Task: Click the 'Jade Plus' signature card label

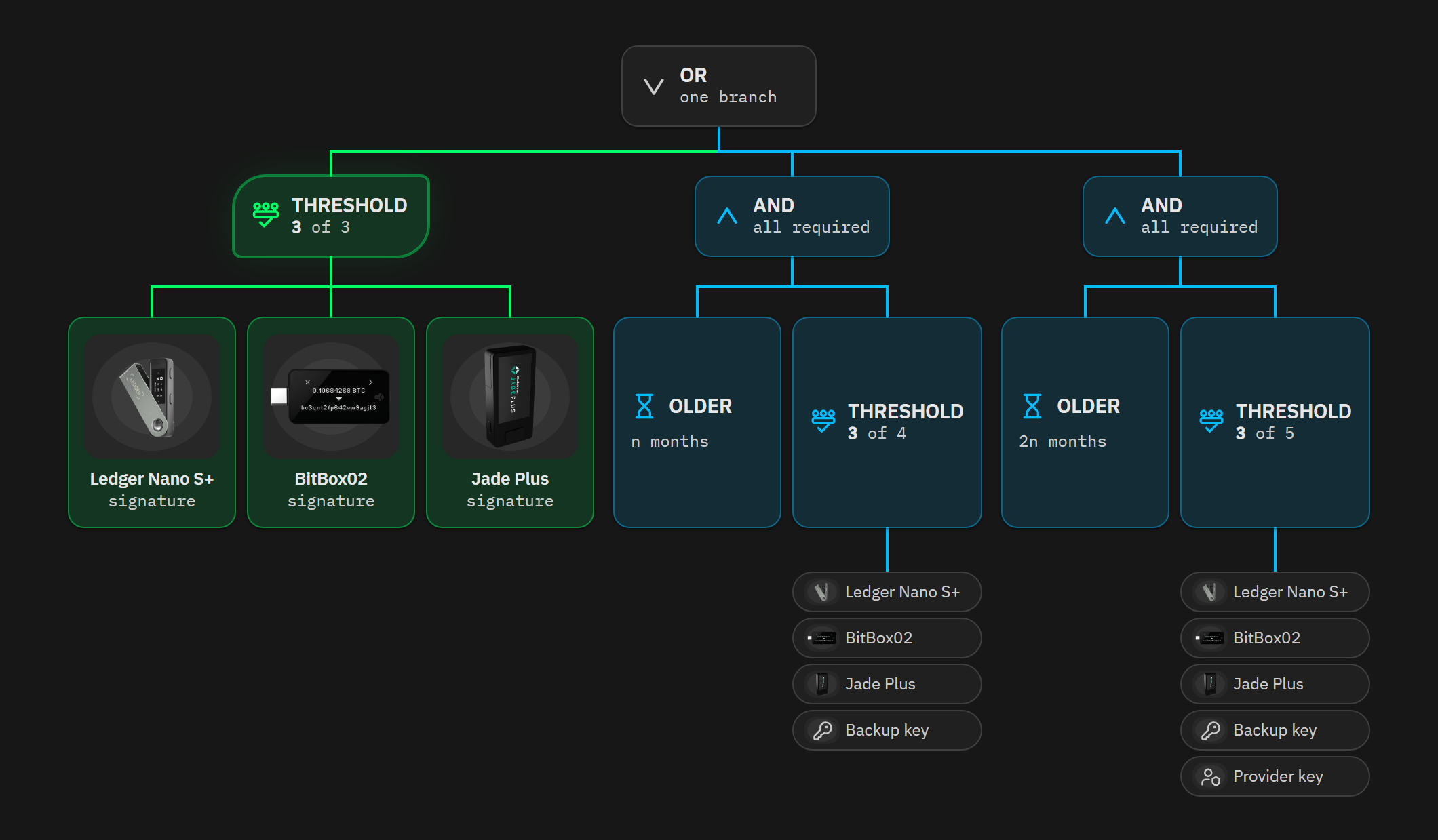Action: pyautogui.click(x=510, y=479)
